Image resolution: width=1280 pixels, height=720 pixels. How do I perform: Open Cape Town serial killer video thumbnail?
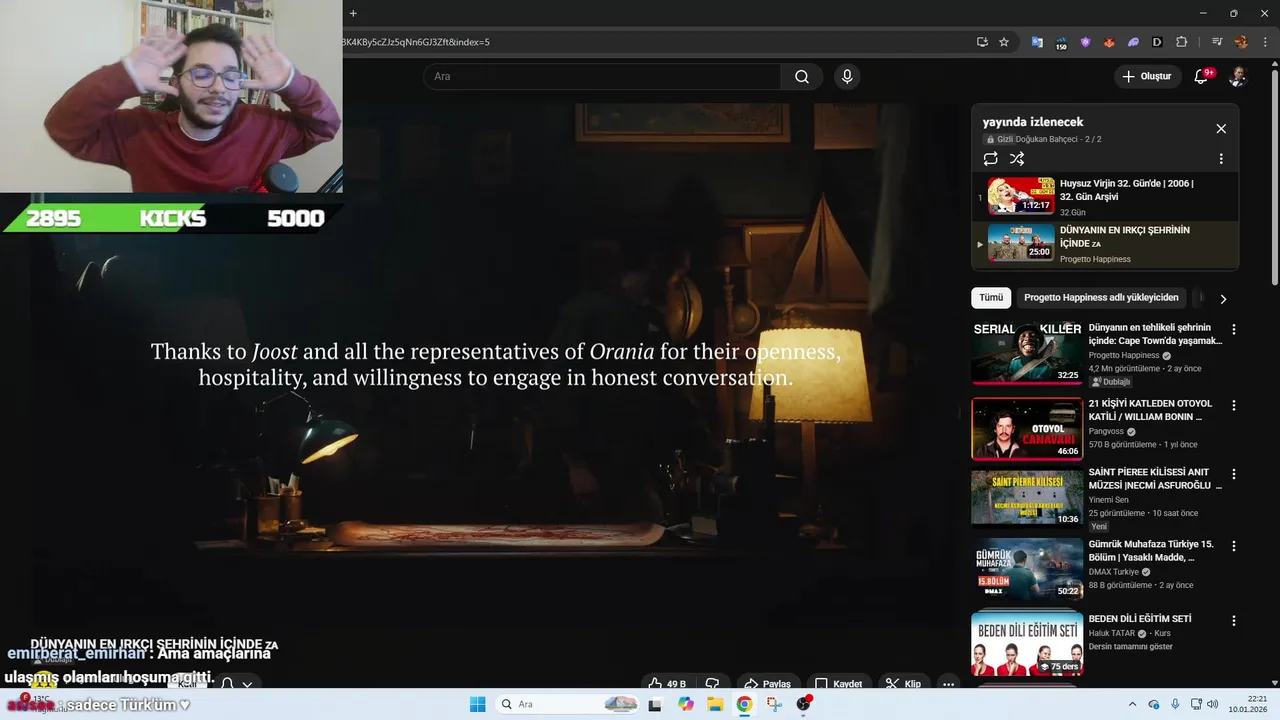click(x=1027, y=353)
